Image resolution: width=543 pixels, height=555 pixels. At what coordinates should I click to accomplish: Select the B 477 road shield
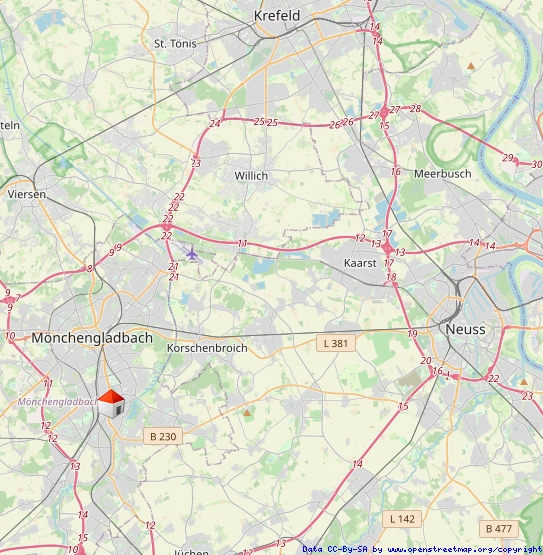pyautogui.click(x=499, y=529)
